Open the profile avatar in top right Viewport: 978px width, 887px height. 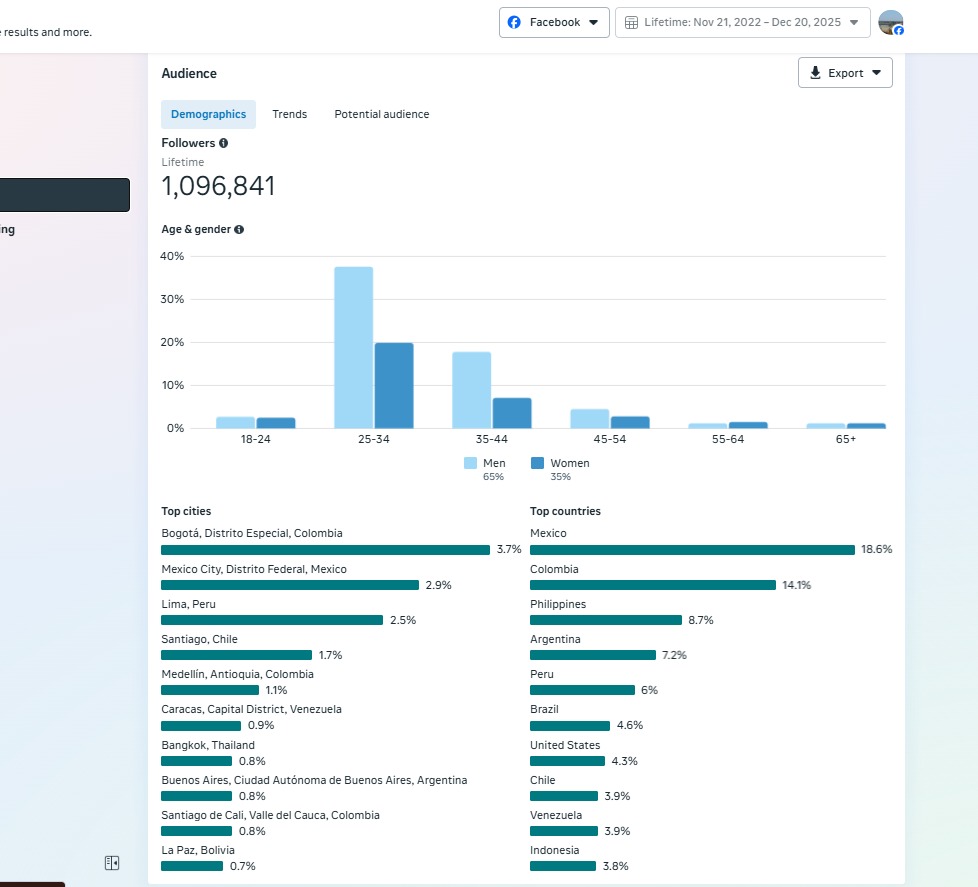coord(890,23)
